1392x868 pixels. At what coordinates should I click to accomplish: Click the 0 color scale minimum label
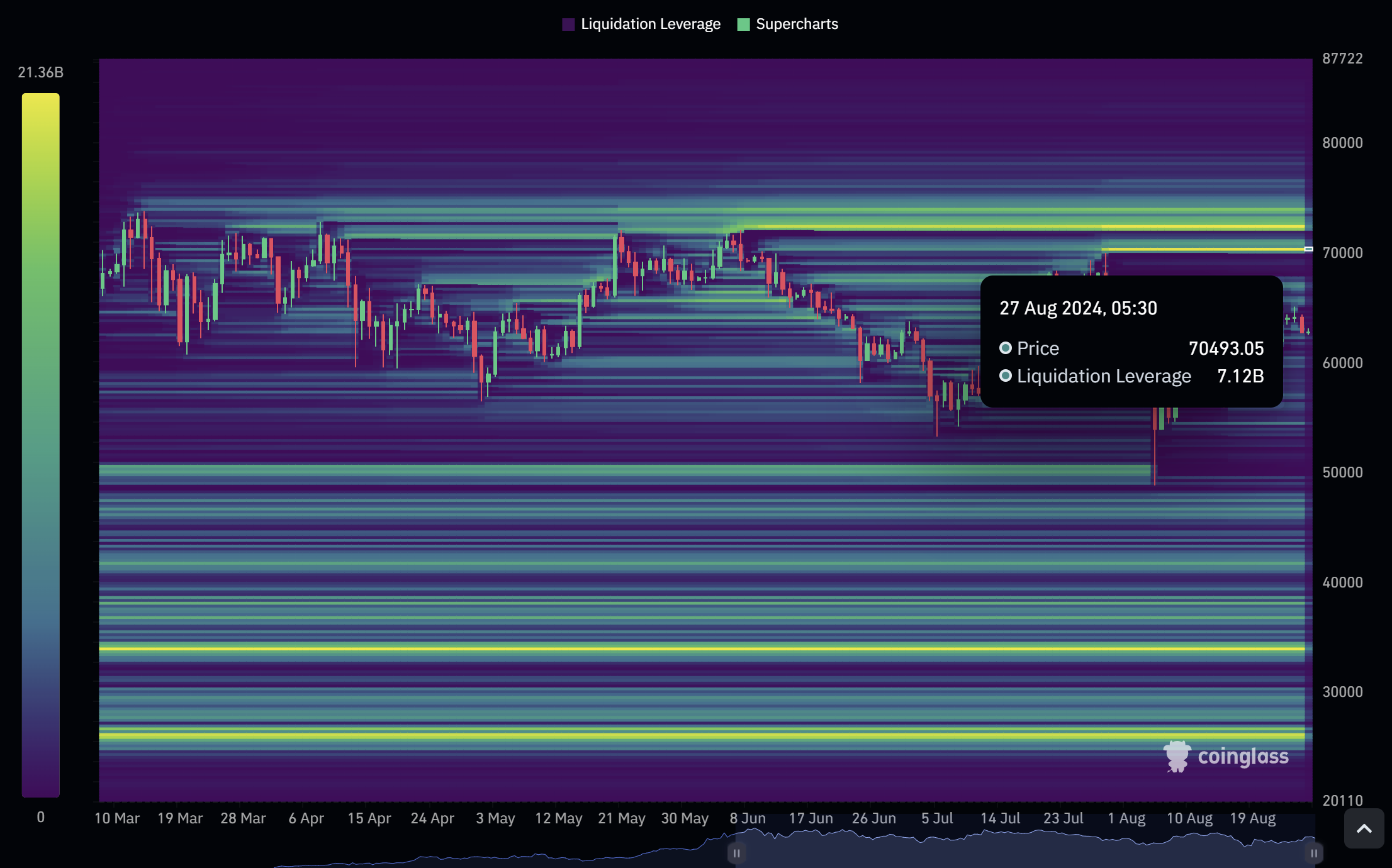coord(40,817)
